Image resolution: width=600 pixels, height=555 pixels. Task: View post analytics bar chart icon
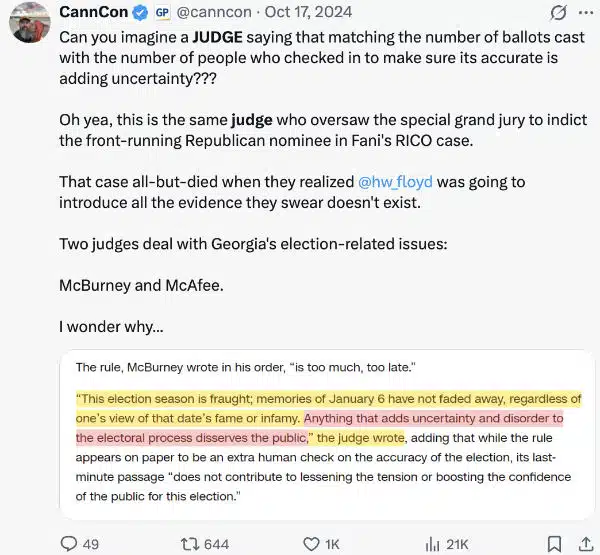(x=433, y=543)
